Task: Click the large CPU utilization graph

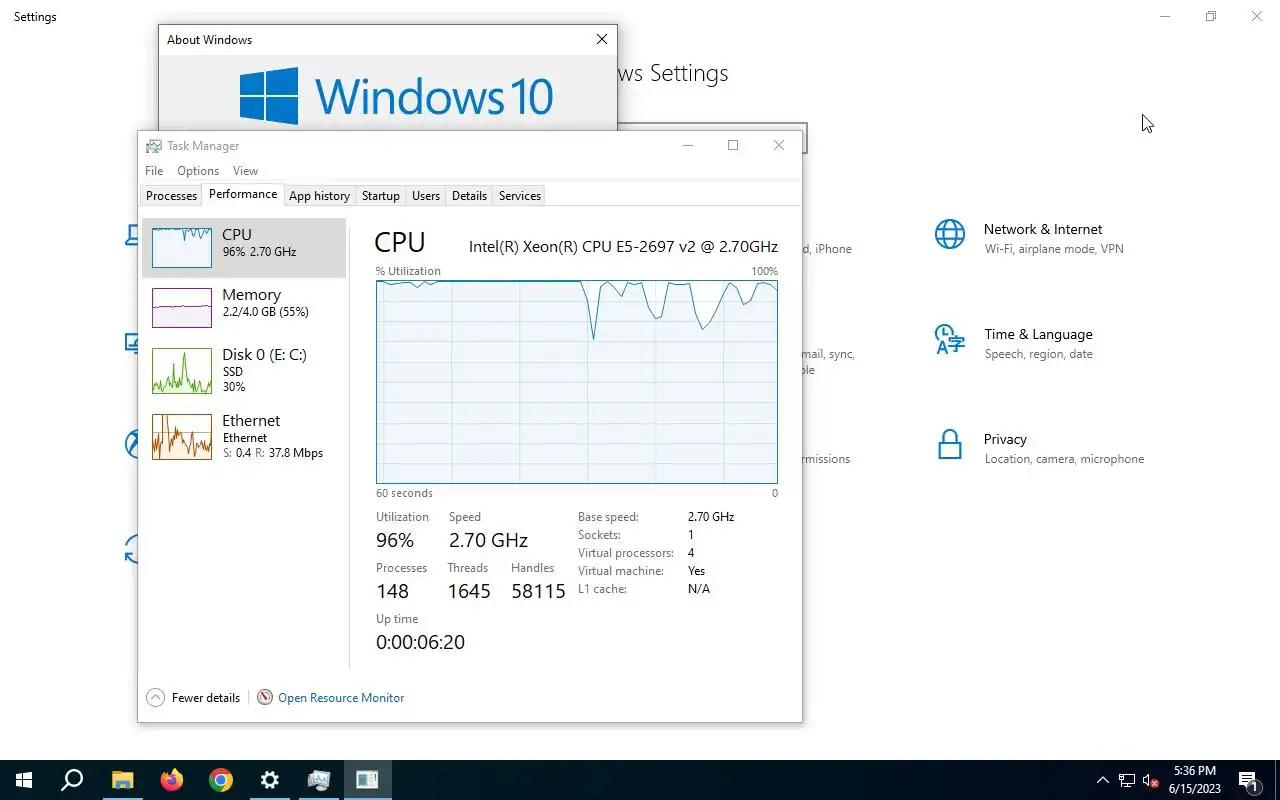Action: click(577, 382)
